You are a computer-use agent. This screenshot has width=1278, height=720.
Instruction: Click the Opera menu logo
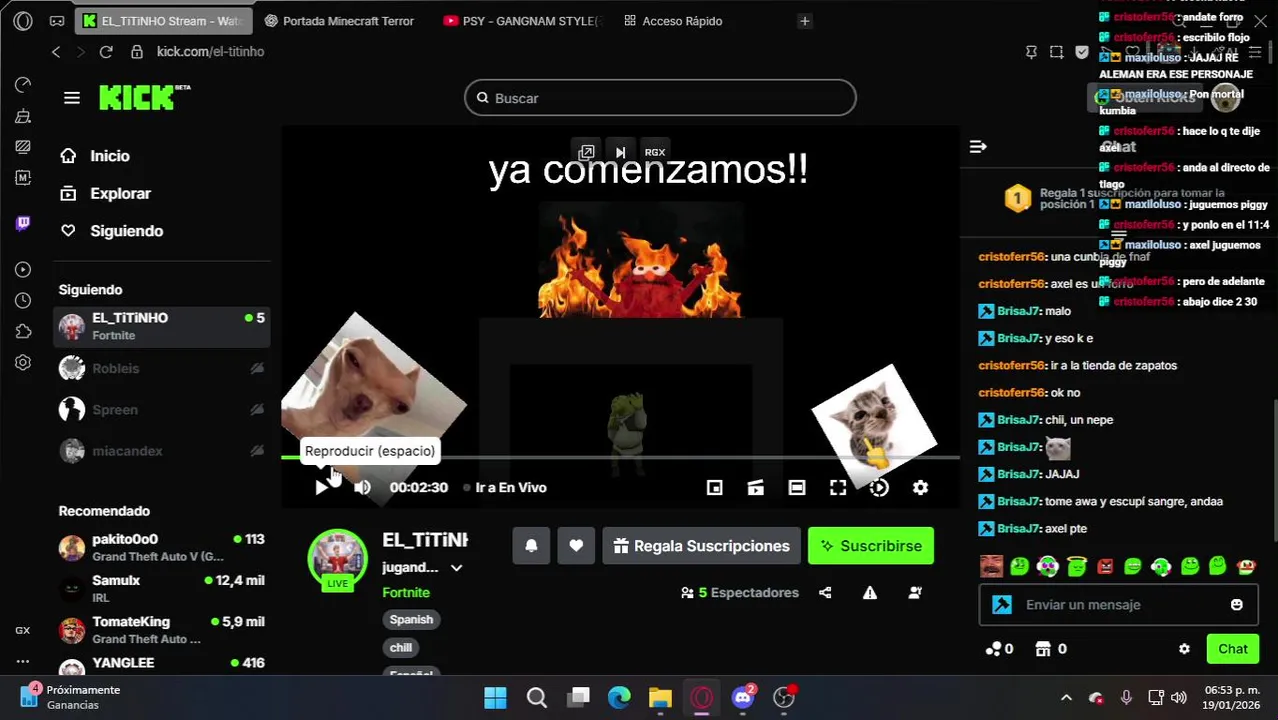coord(23,20)
